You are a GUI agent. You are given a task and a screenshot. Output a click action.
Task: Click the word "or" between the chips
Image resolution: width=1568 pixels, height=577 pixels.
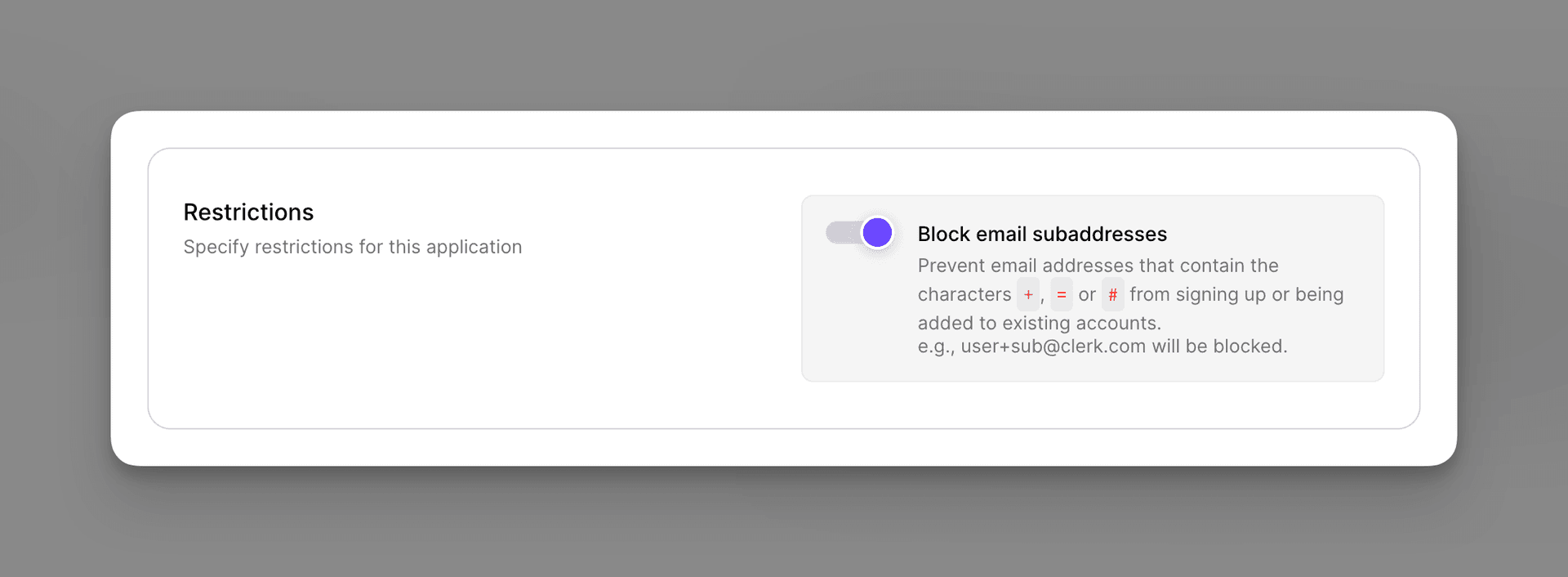(1087, 294)
